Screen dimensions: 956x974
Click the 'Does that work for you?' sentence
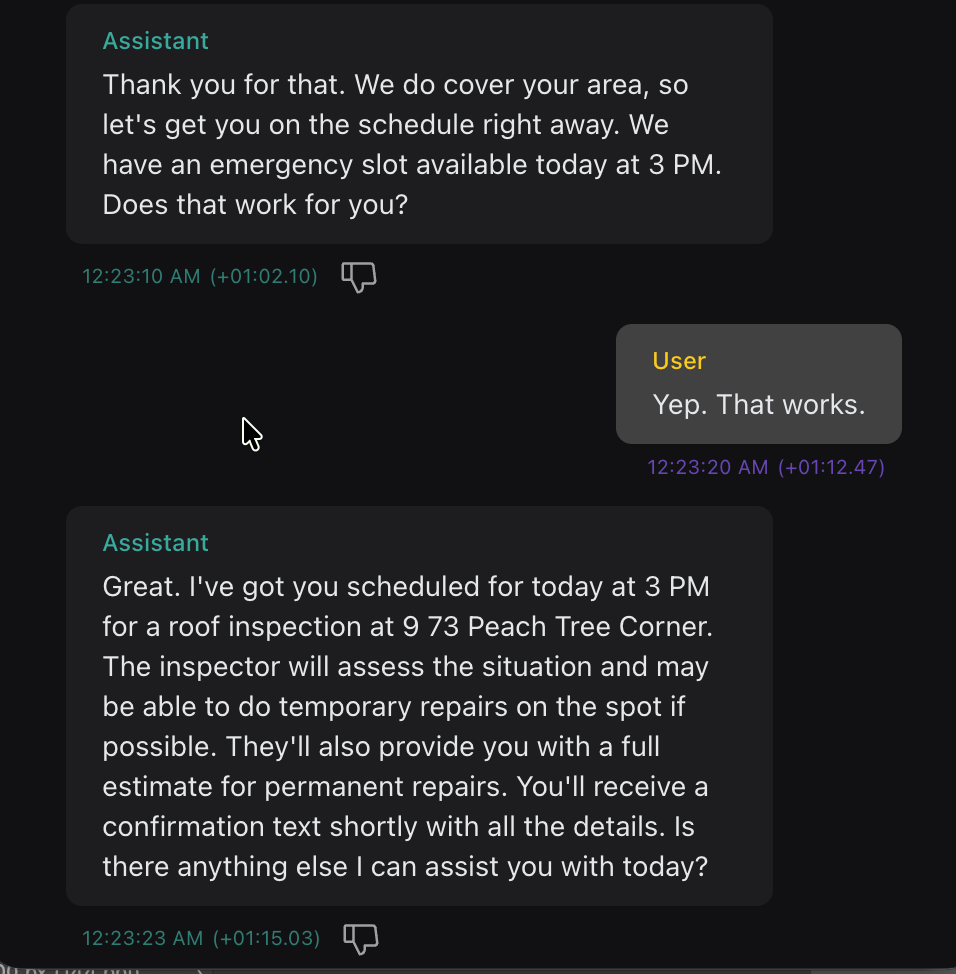[255, 205]
